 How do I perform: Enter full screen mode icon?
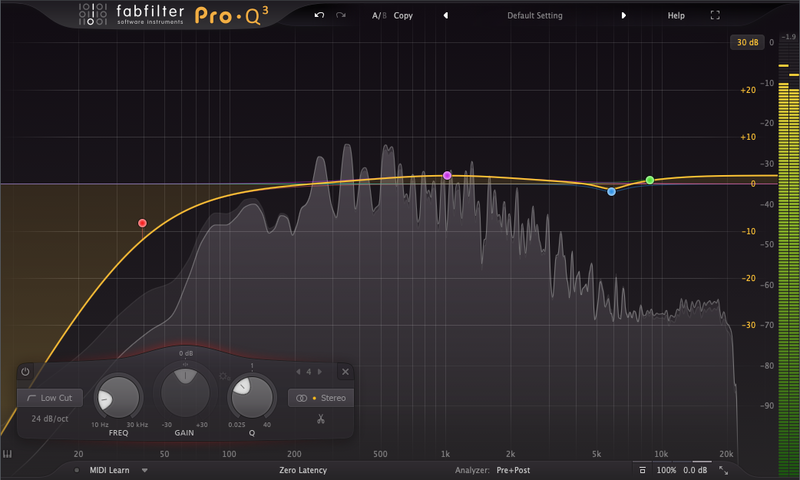click(715, 15)
